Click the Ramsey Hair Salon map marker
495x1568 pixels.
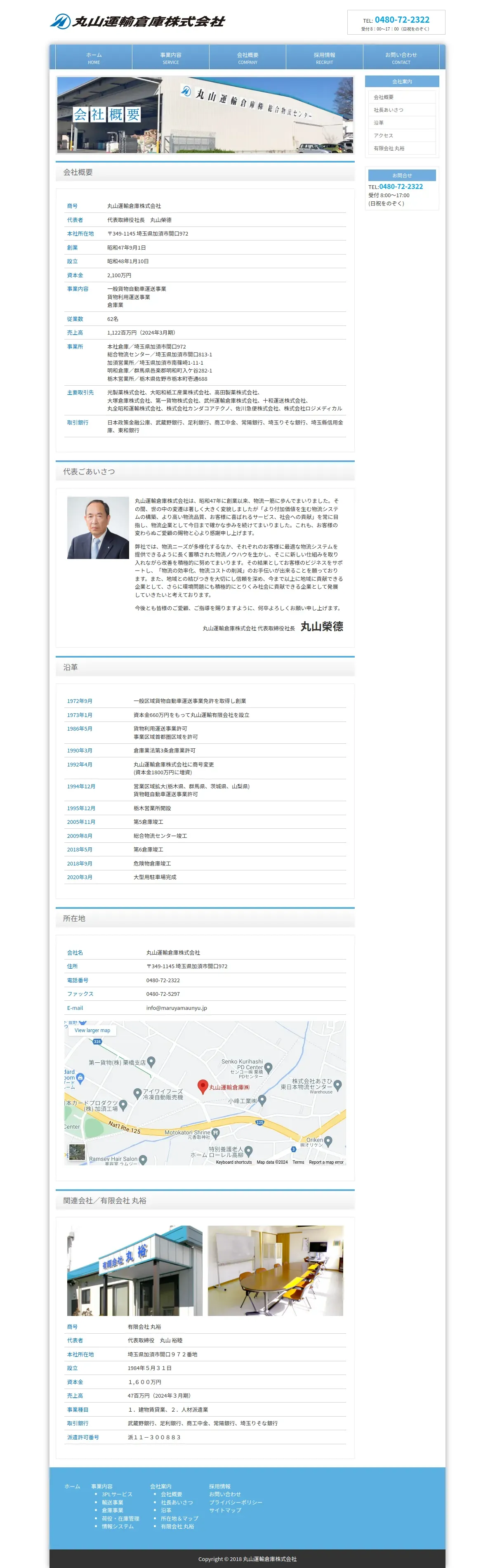[143, 1160]
